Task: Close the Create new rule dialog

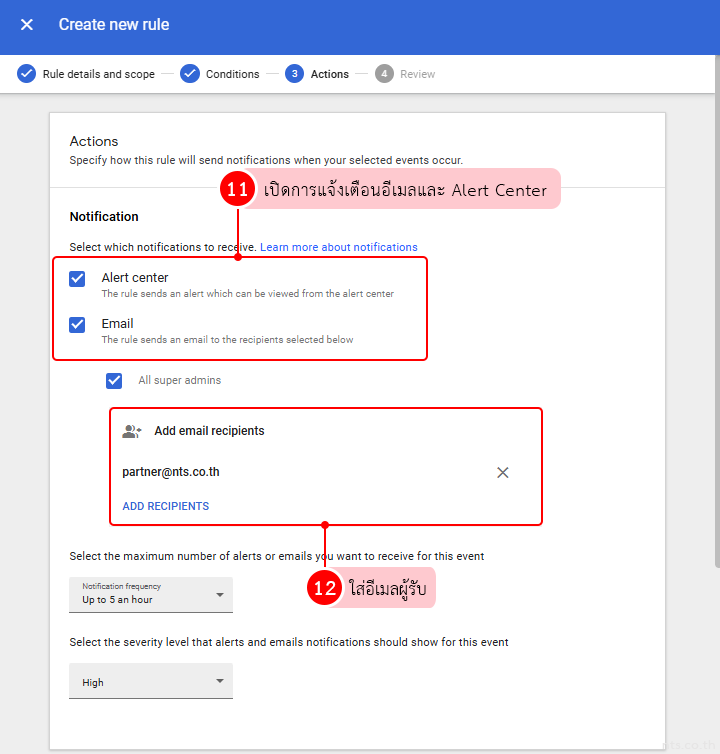Action: click(x=27, y=25)
